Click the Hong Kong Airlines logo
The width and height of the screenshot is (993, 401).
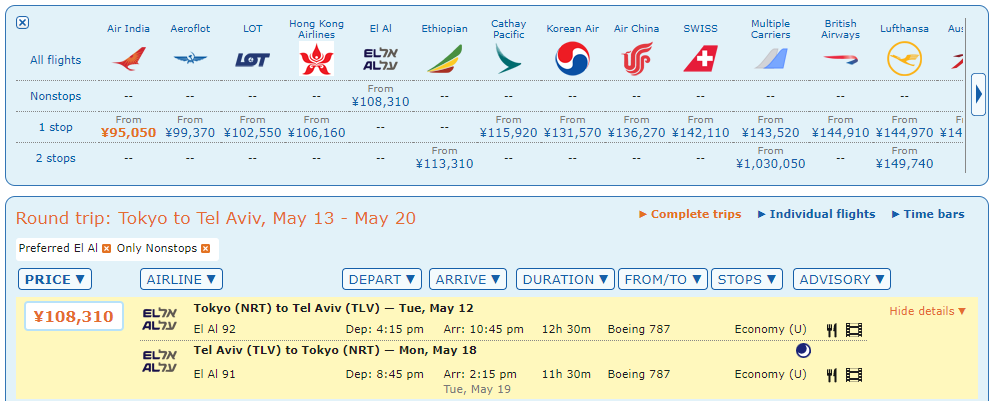pos(317,60)
